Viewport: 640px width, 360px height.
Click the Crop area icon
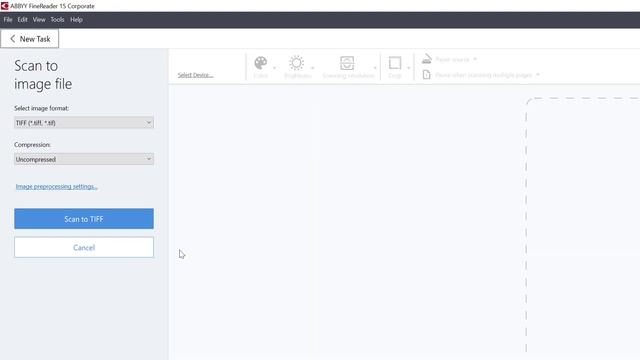point(395,63)
